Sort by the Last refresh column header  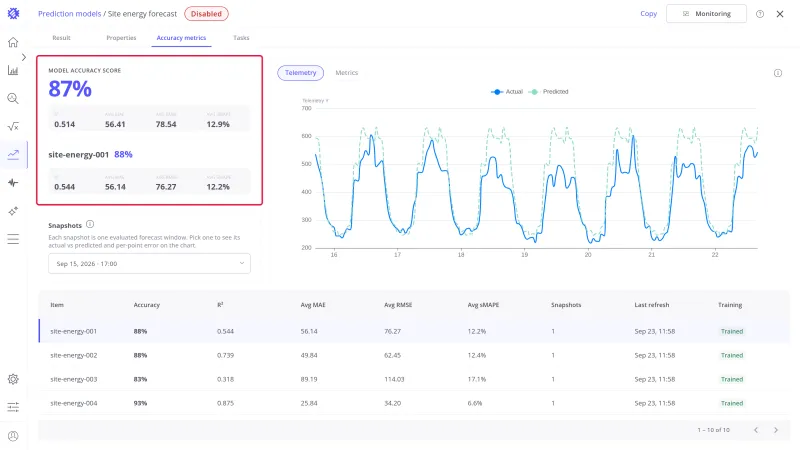pyautogui.click(x=652, y=305)
